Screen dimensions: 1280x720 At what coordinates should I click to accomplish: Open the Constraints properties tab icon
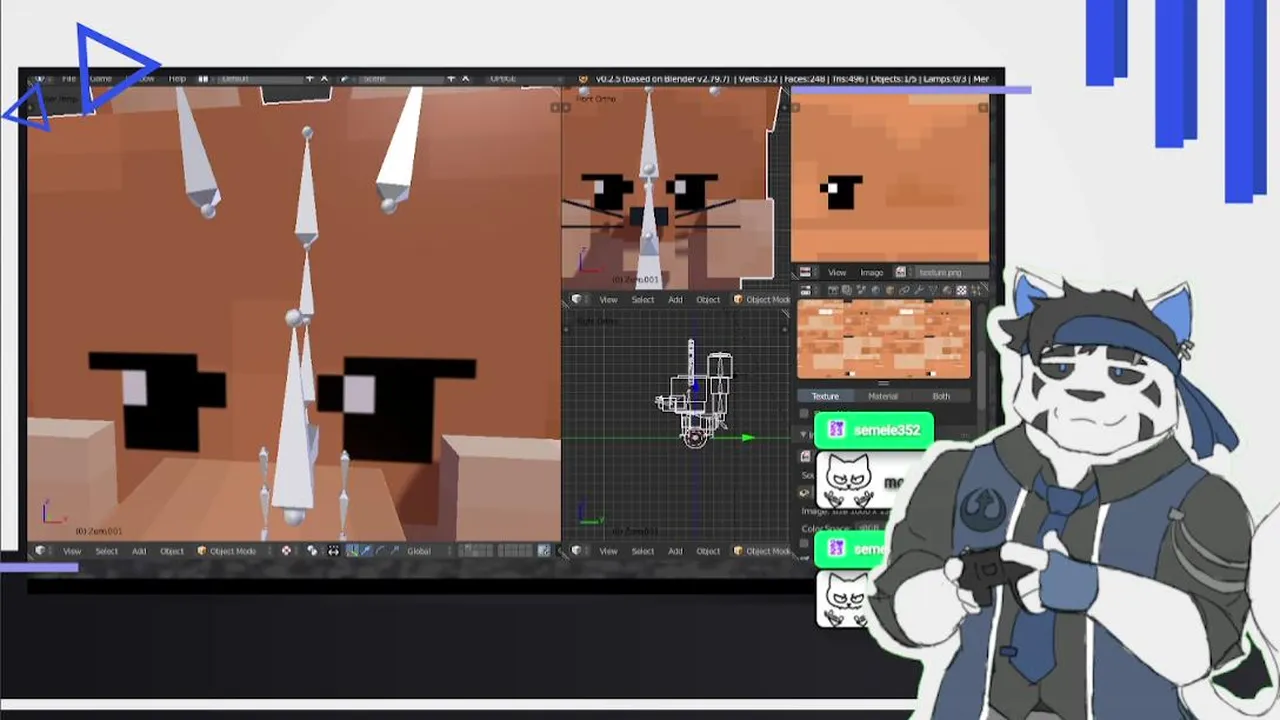(904, 290)
